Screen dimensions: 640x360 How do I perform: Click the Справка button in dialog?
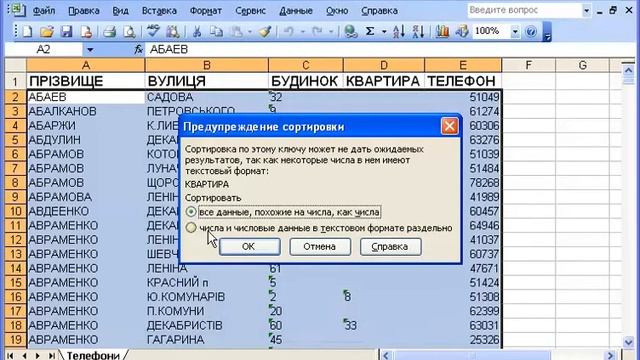pyautogui.click(x=390, y=247)
